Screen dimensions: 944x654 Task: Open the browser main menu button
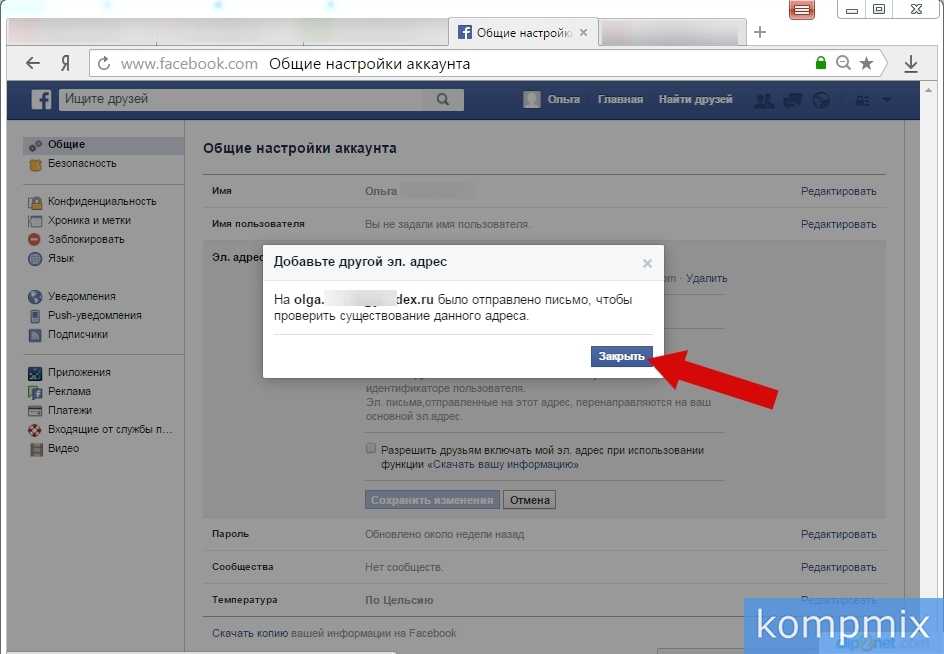pos(802,10)
